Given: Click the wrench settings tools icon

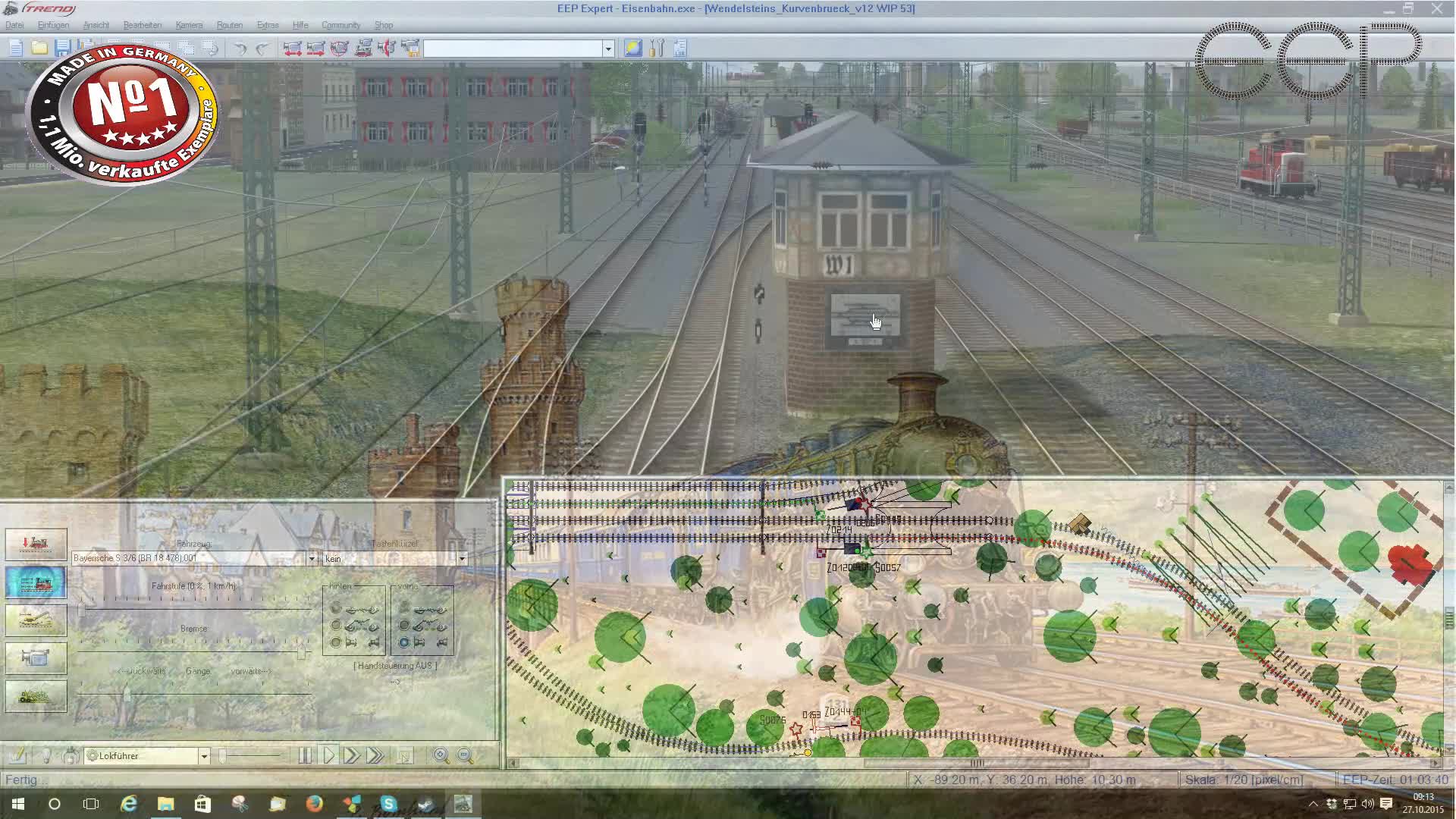Looking at the screenshot, I should click(x=657, y=49).
